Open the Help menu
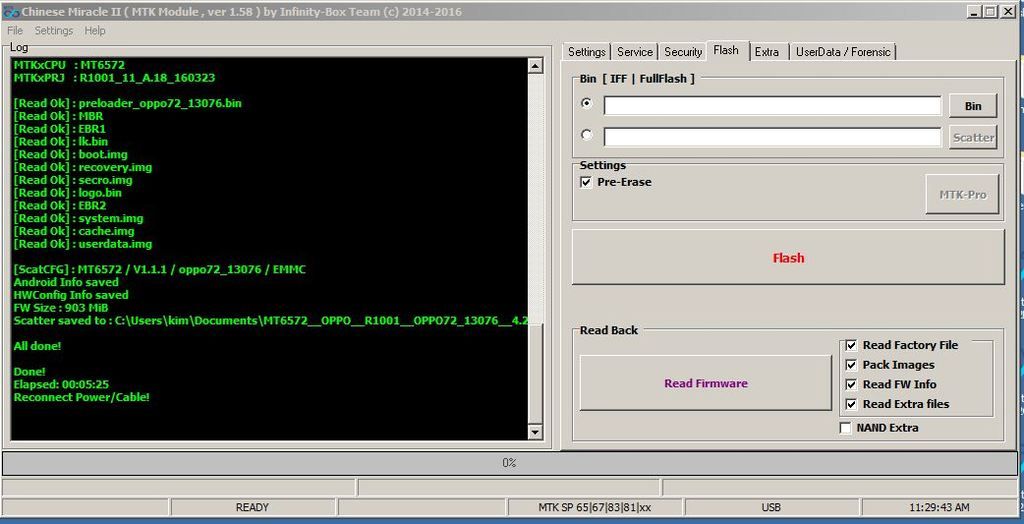The width and height of the screenshot is (1024, 524). click(95, 31)
